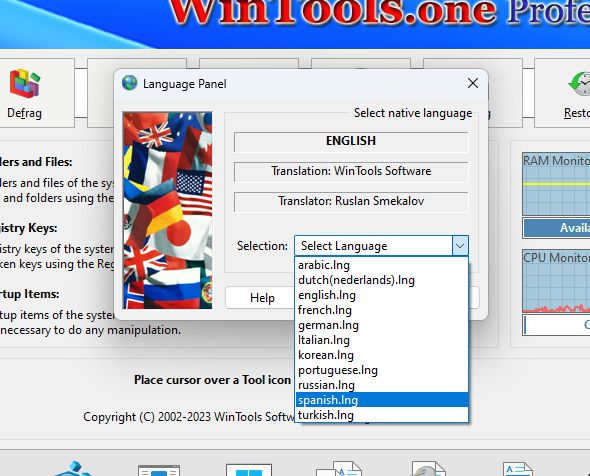Open the Select Language dropdown arrow
The height and width of the screenshot is (476, 590).
[x=460, y=246]
